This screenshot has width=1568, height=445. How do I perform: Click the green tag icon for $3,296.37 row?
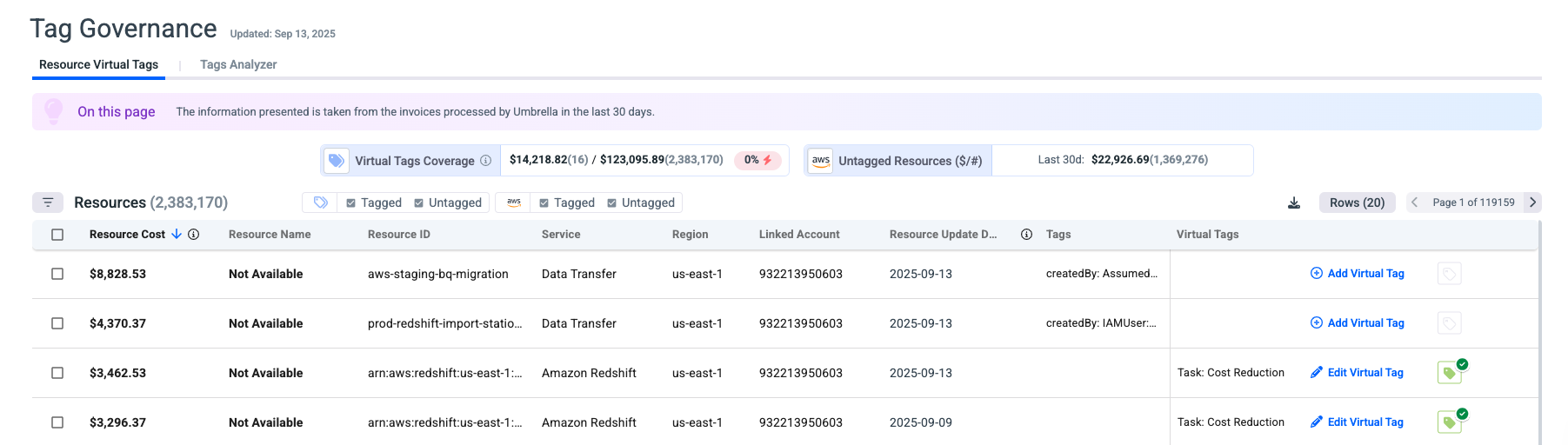[1451, 422]
